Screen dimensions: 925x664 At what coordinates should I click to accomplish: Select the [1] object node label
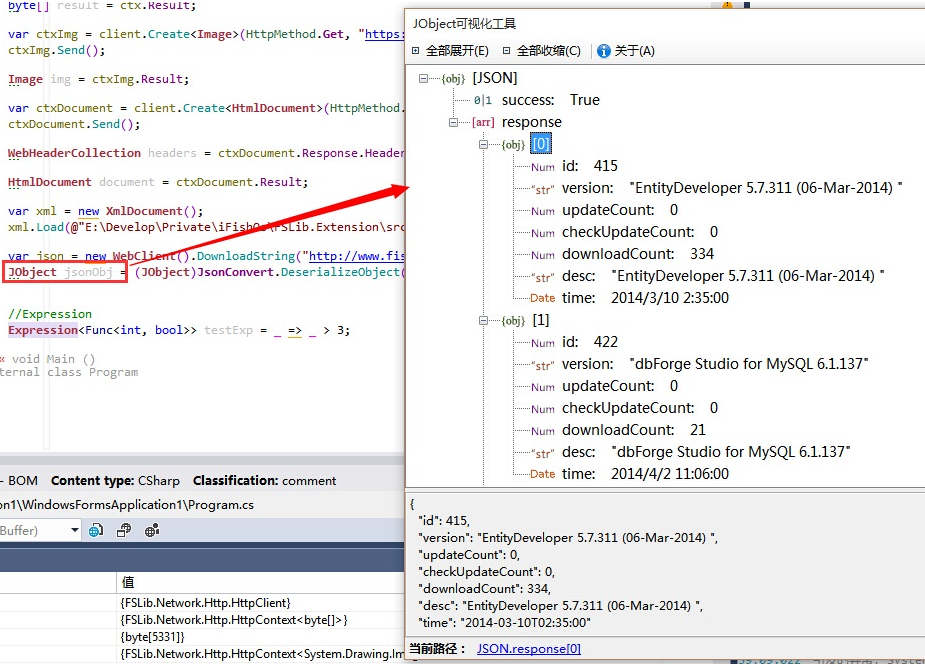(x=541, y=320)
